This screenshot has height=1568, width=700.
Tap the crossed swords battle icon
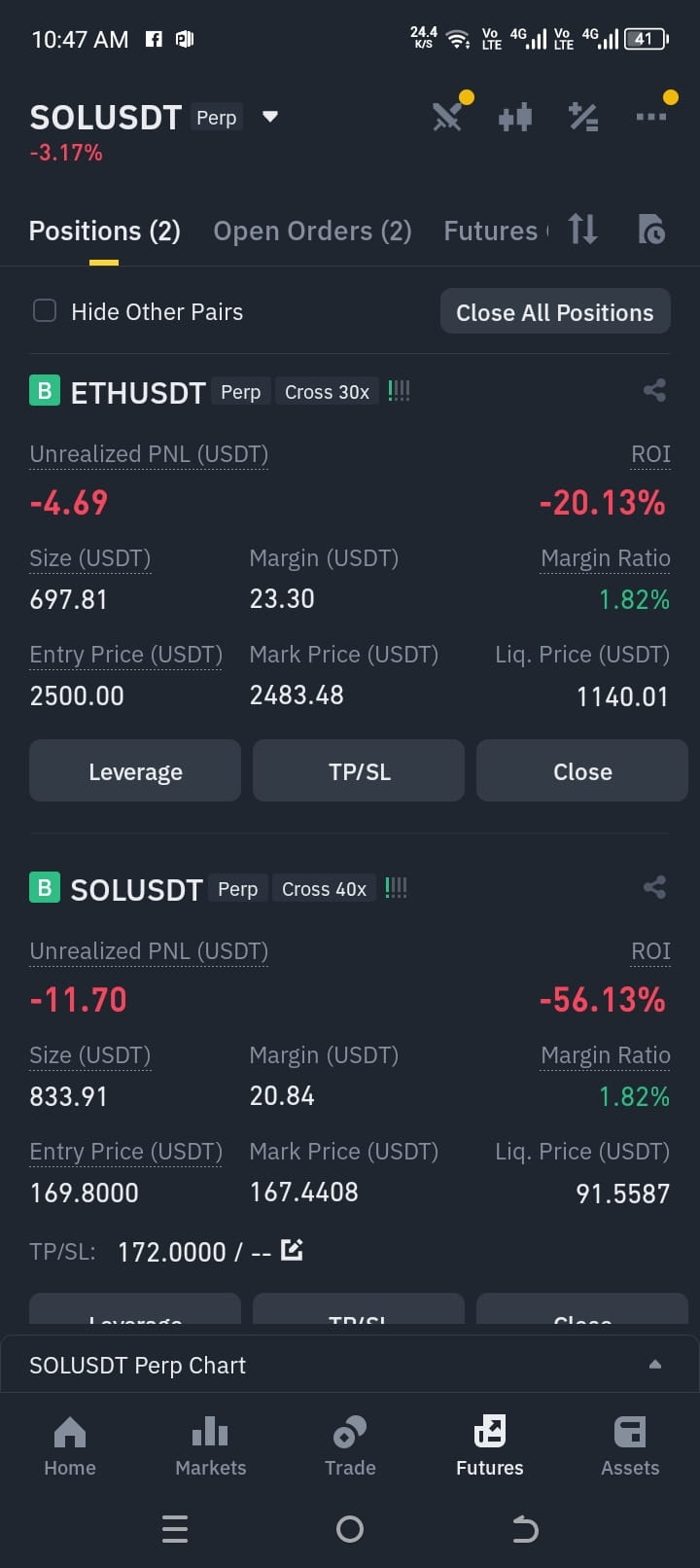[447, 118]
